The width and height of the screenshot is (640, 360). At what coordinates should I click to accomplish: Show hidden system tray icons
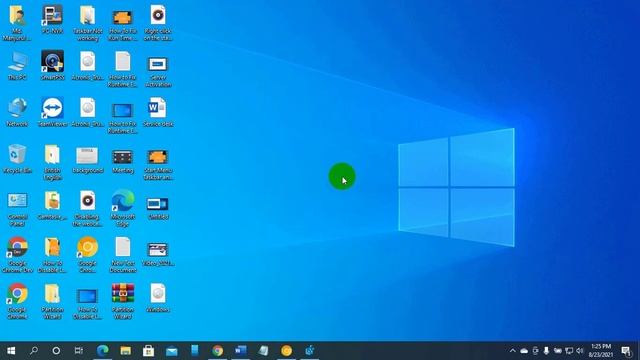513,351
